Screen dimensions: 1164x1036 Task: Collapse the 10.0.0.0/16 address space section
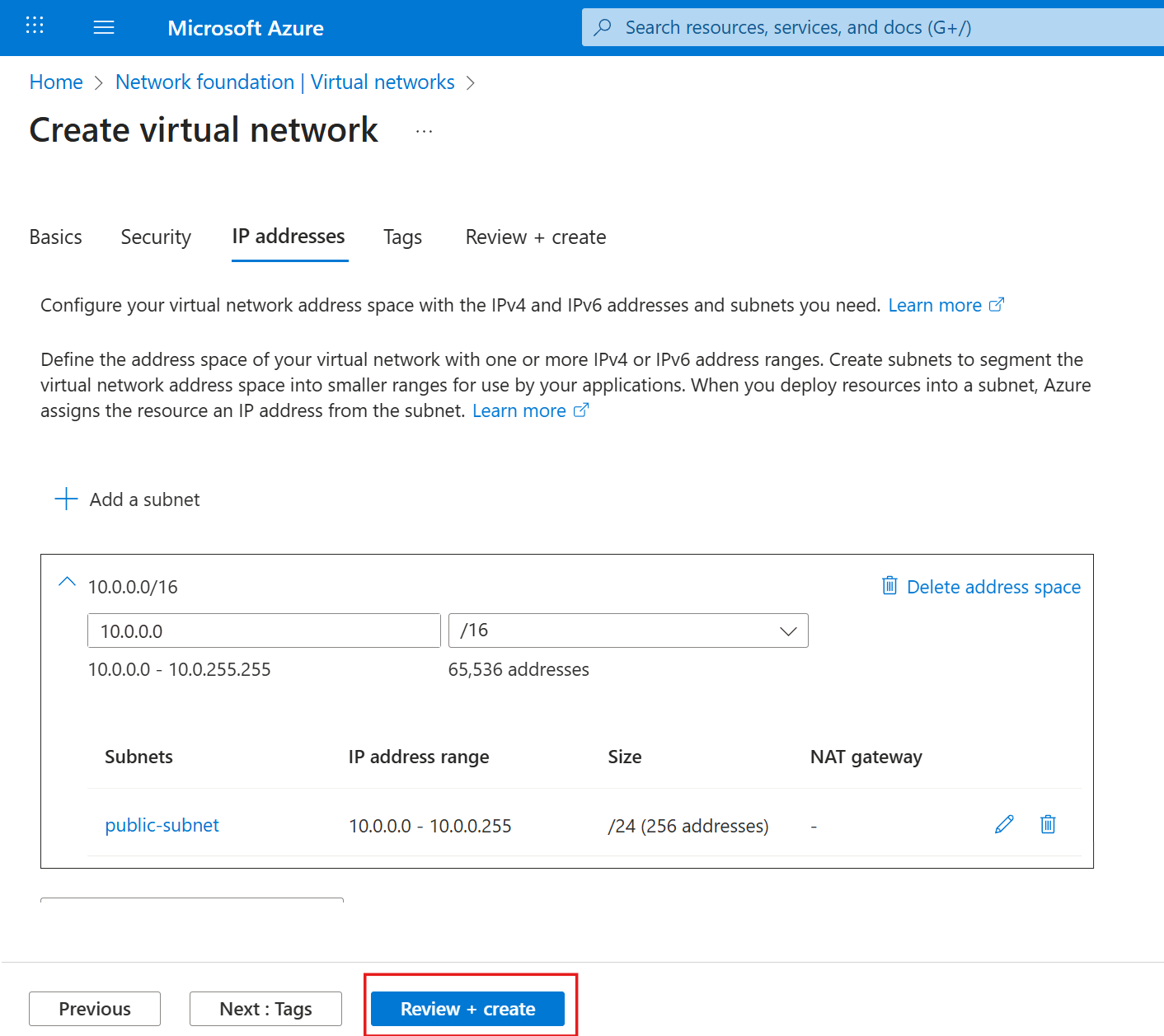click(x=66, y=581)
